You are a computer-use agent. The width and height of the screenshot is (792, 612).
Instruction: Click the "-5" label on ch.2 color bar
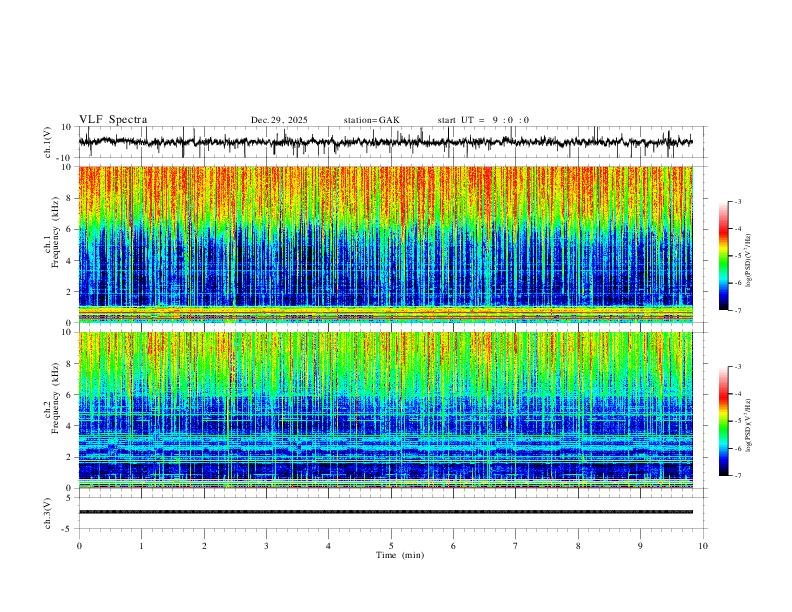click(737, 421)
